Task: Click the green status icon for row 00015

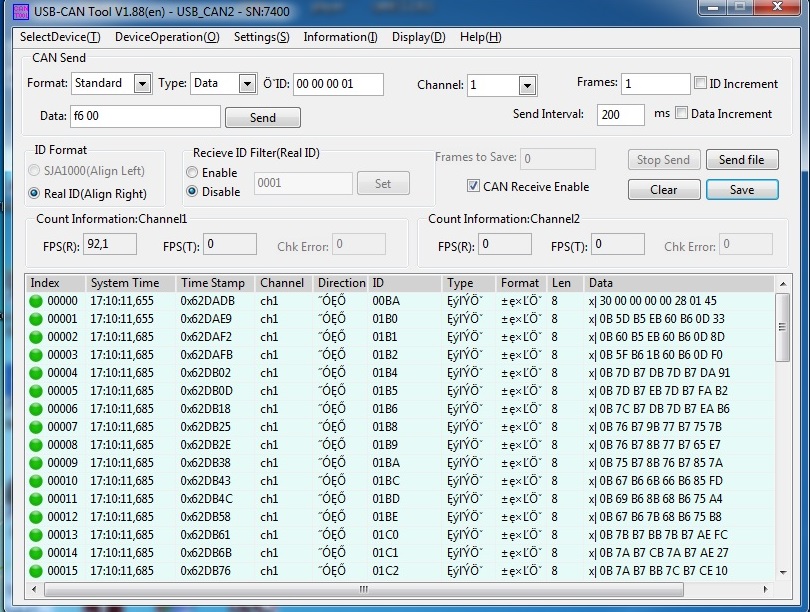Action: pos(37,571)
